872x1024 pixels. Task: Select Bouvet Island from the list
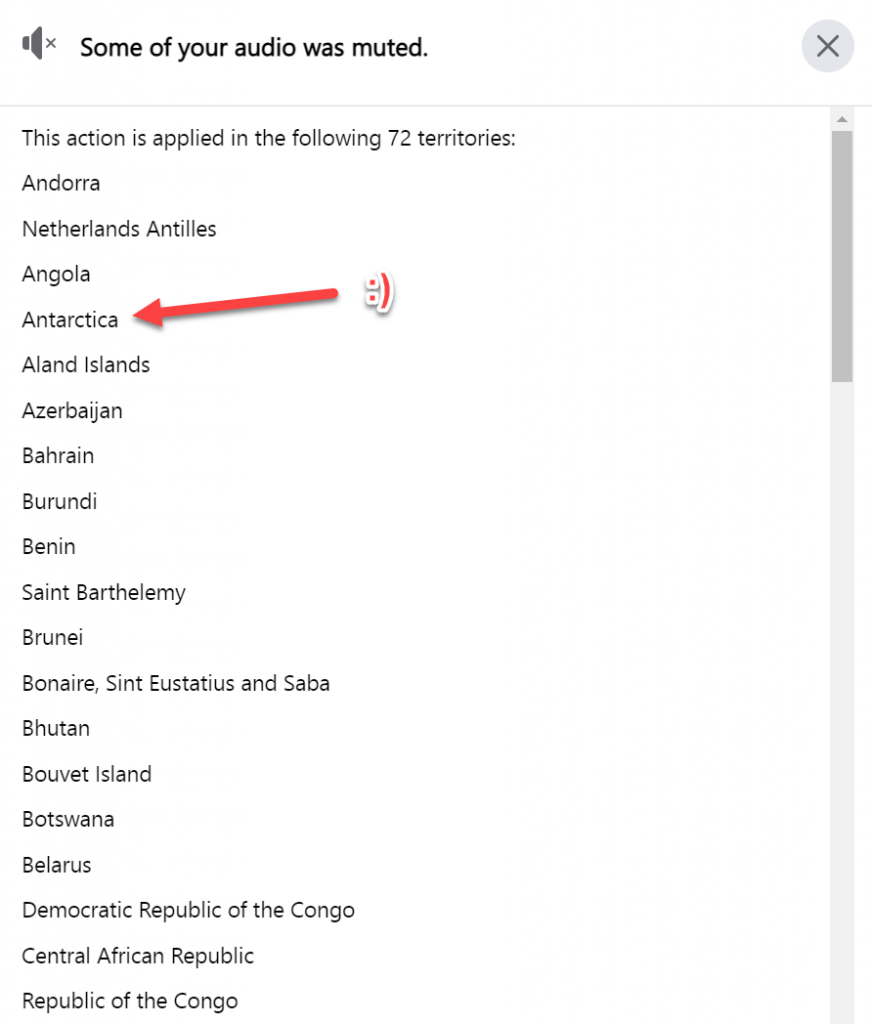(87, 774)
